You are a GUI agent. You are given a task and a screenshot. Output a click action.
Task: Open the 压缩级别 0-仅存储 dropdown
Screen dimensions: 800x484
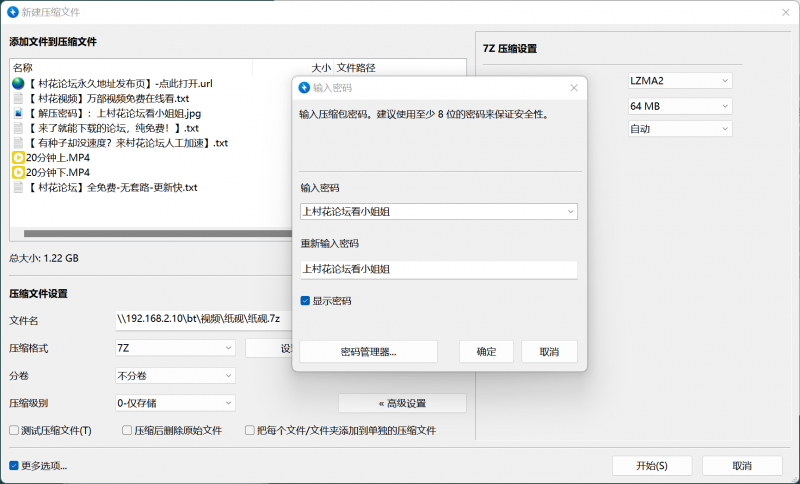click(175, 403)
